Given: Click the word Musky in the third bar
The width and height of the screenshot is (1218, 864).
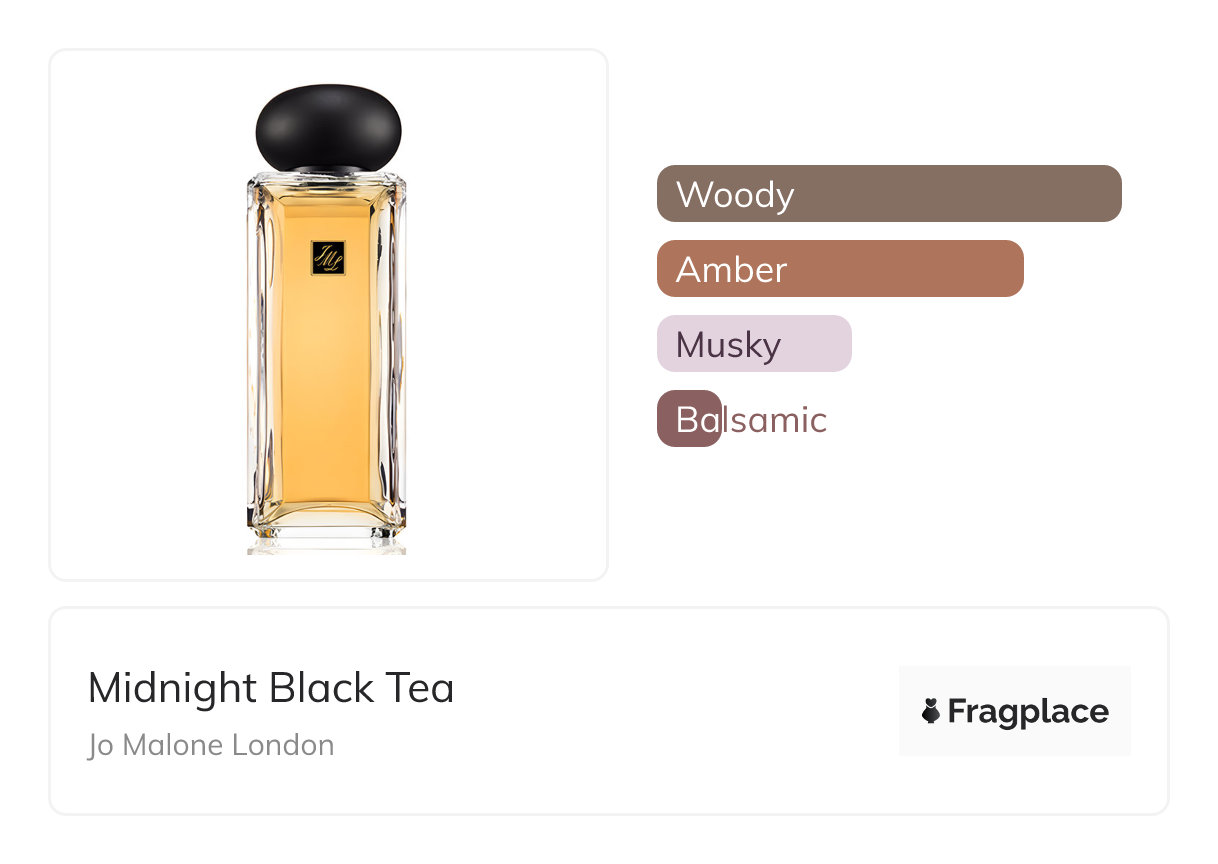Looking at the screenshot, I should click(728, 345).
